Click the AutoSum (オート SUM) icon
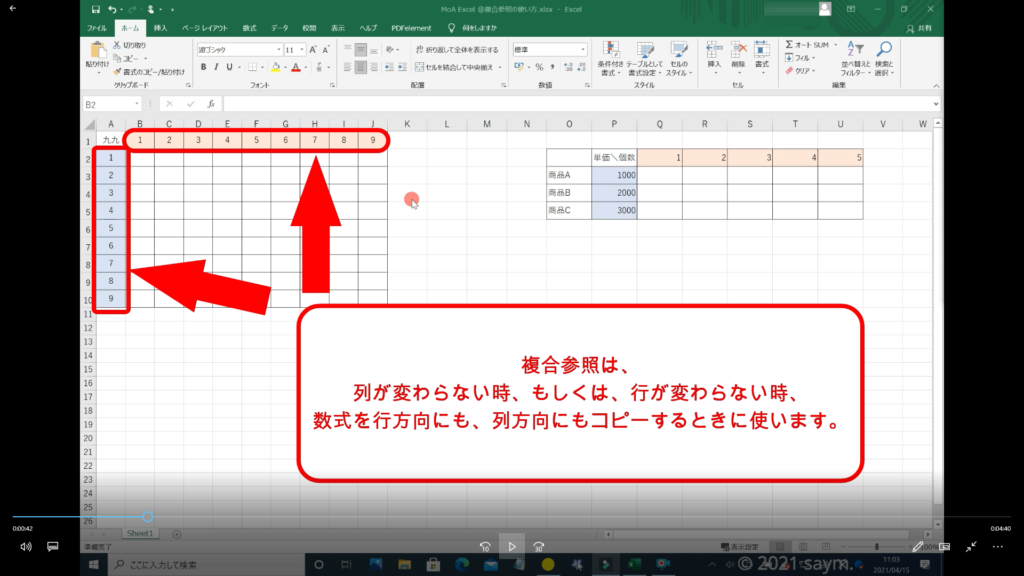Image resolution: width=1024 pixels, height=576 pixels. pos(790,45)
